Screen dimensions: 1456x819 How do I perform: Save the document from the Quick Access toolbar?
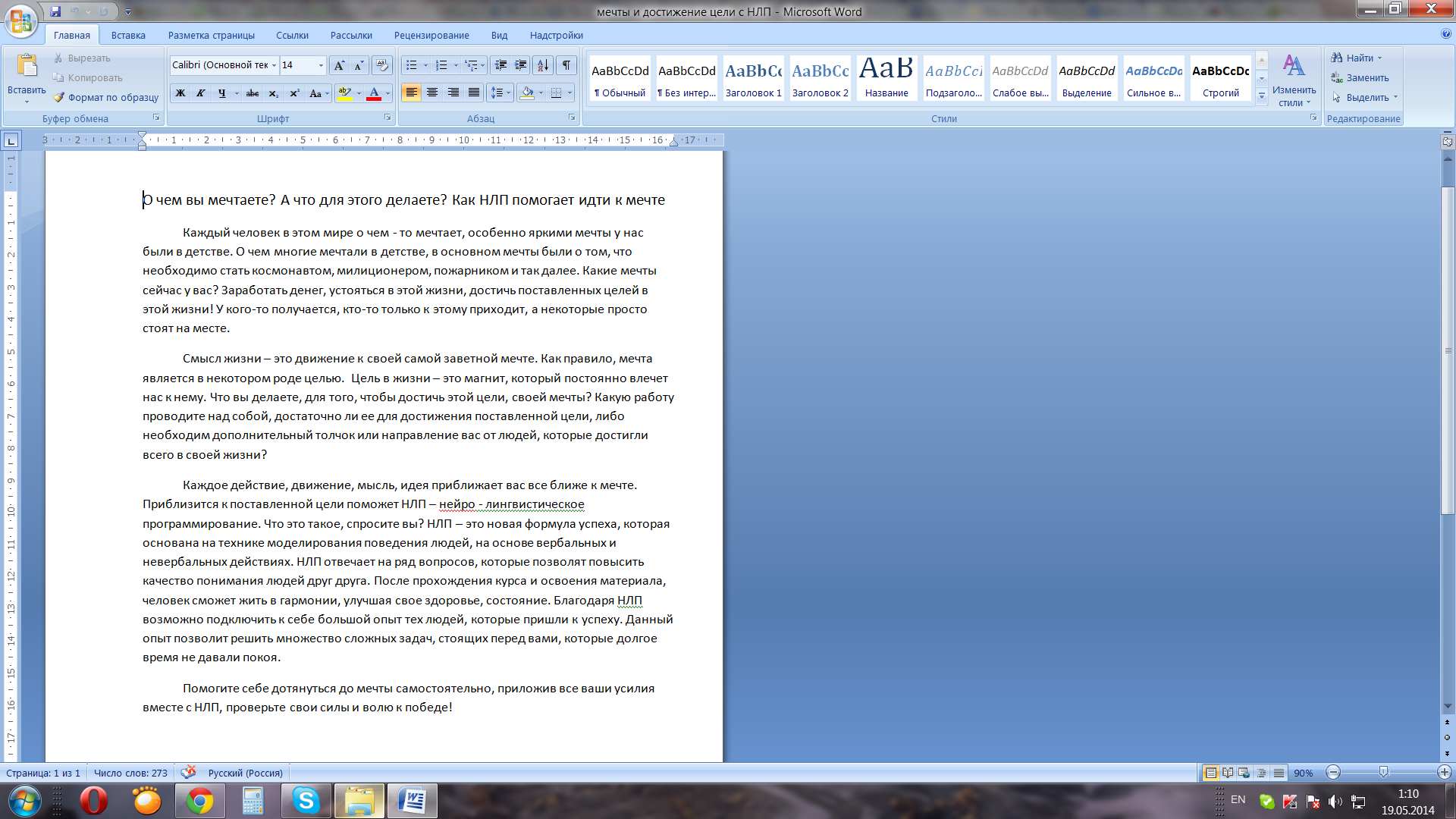(55, 11)
